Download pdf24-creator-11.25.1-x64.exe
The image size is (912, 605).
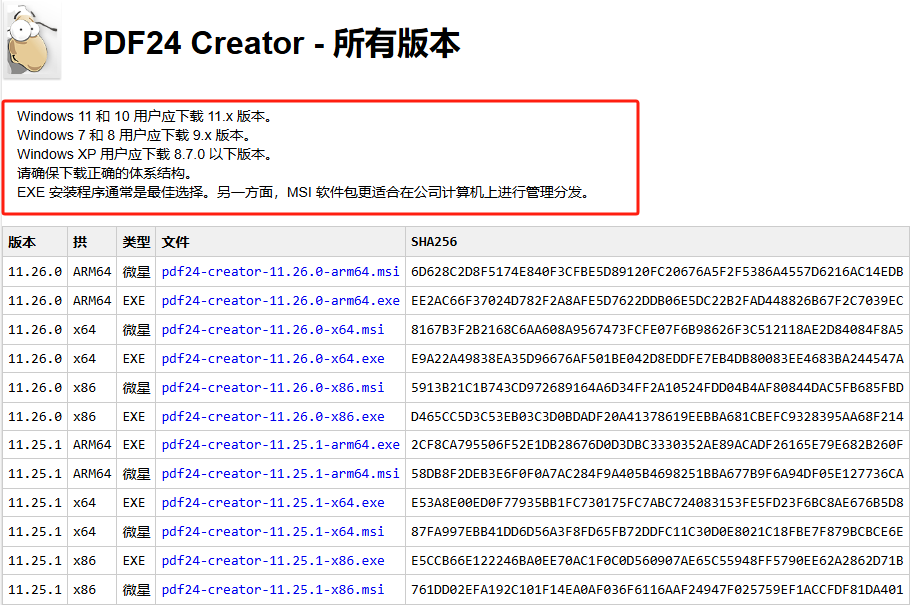point(273,503)
